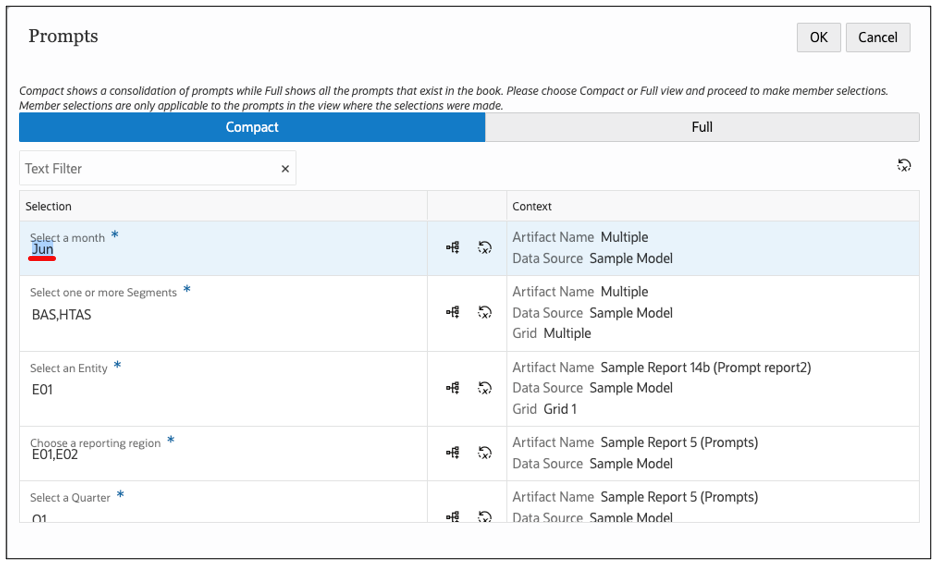Edit the E01,E02 reporting region value
Viewport: 938px width, 562px height.
coord(55,455)
